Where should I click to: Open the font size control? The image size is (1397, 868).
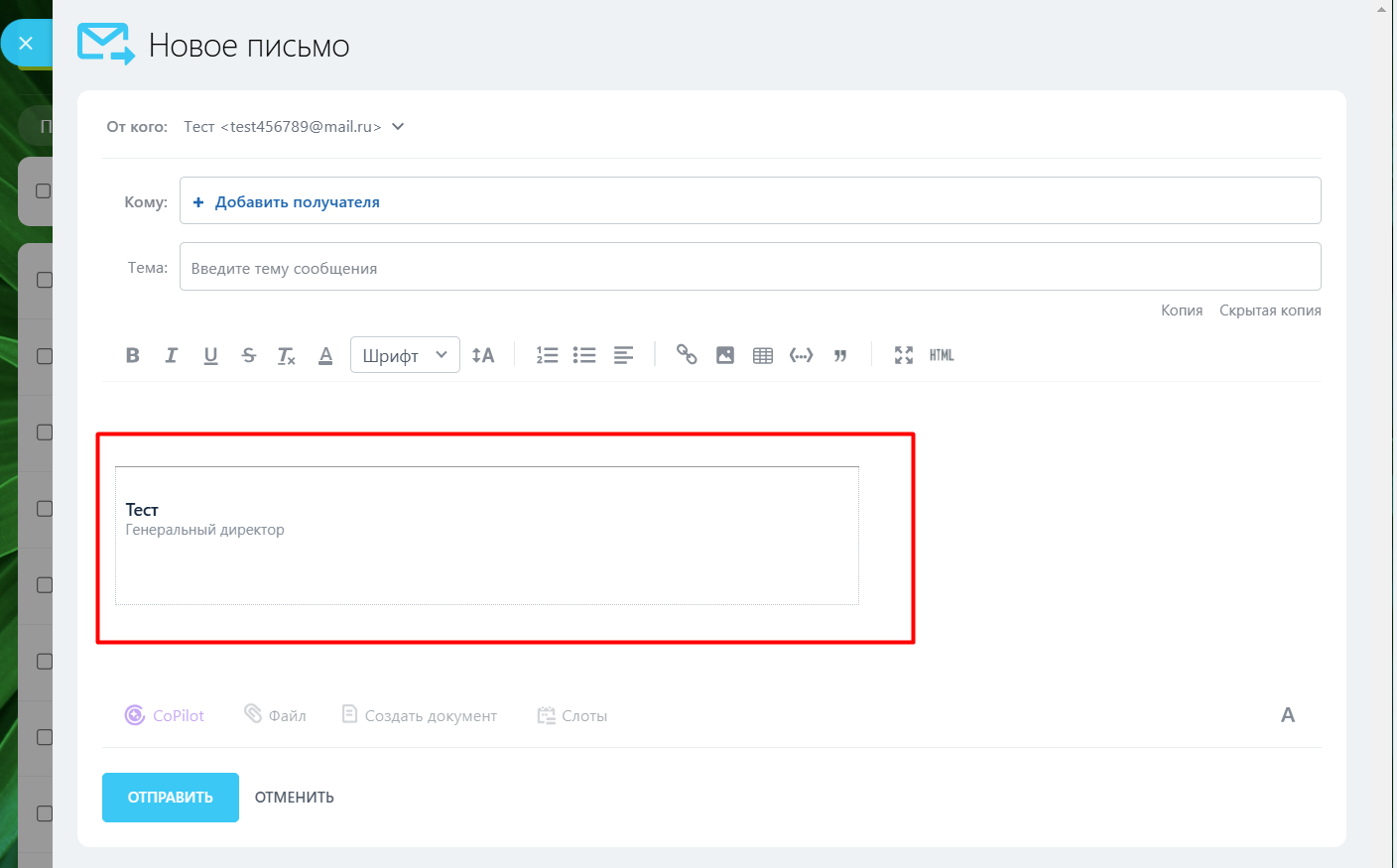pyautogui.click(x=483, y=354)
